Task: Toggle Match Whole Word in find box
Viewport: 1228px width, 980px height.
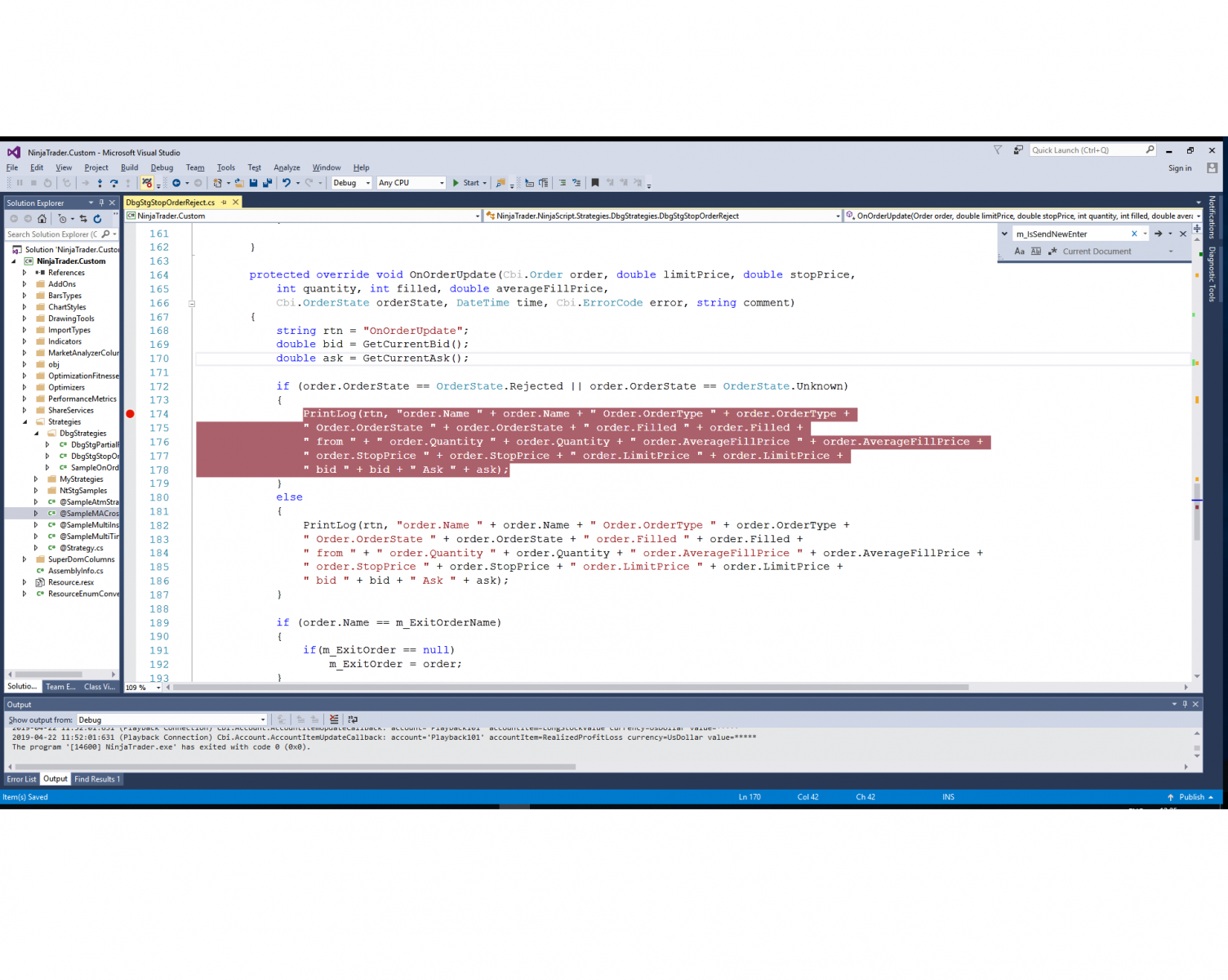Action: [1036, 252]
